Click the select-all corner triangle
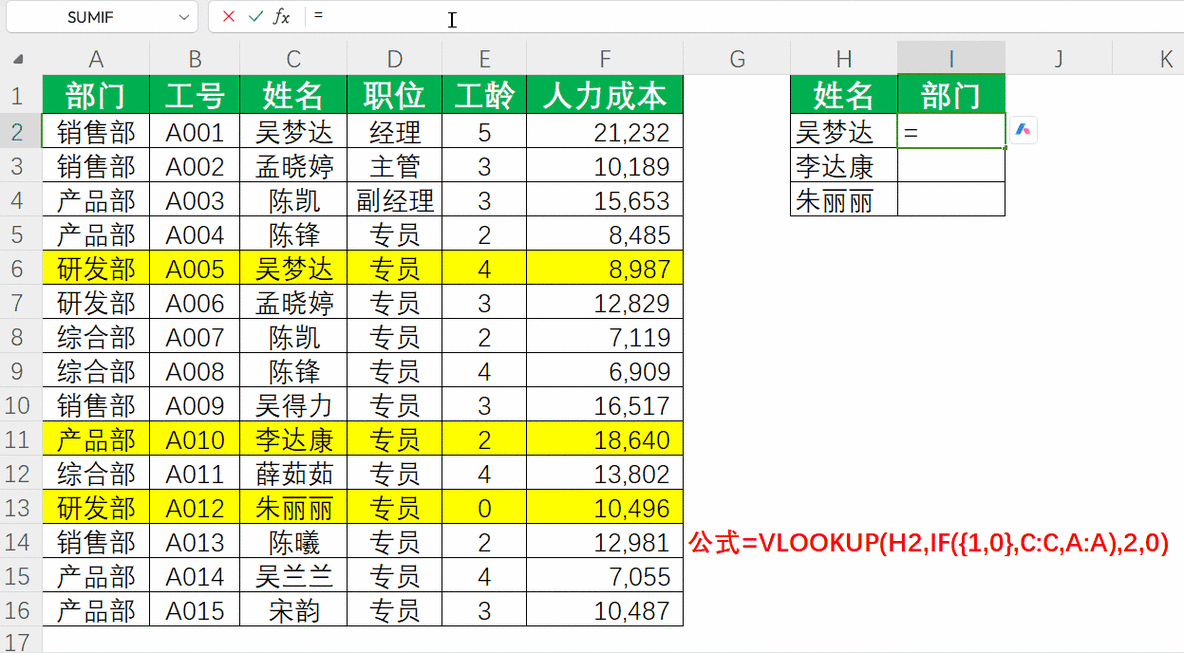This screenshot has width=1184, height=653. (18, 59)
